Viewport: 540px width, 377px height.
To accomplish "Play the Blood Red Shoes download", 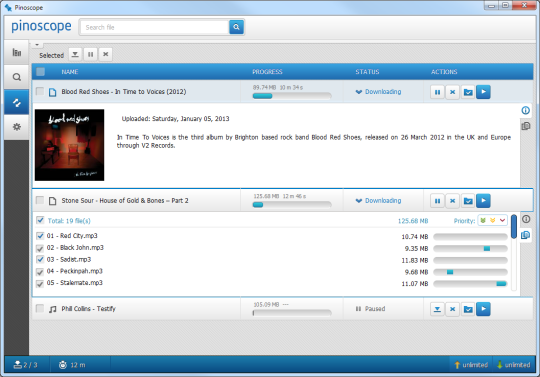I will point(484,92).
